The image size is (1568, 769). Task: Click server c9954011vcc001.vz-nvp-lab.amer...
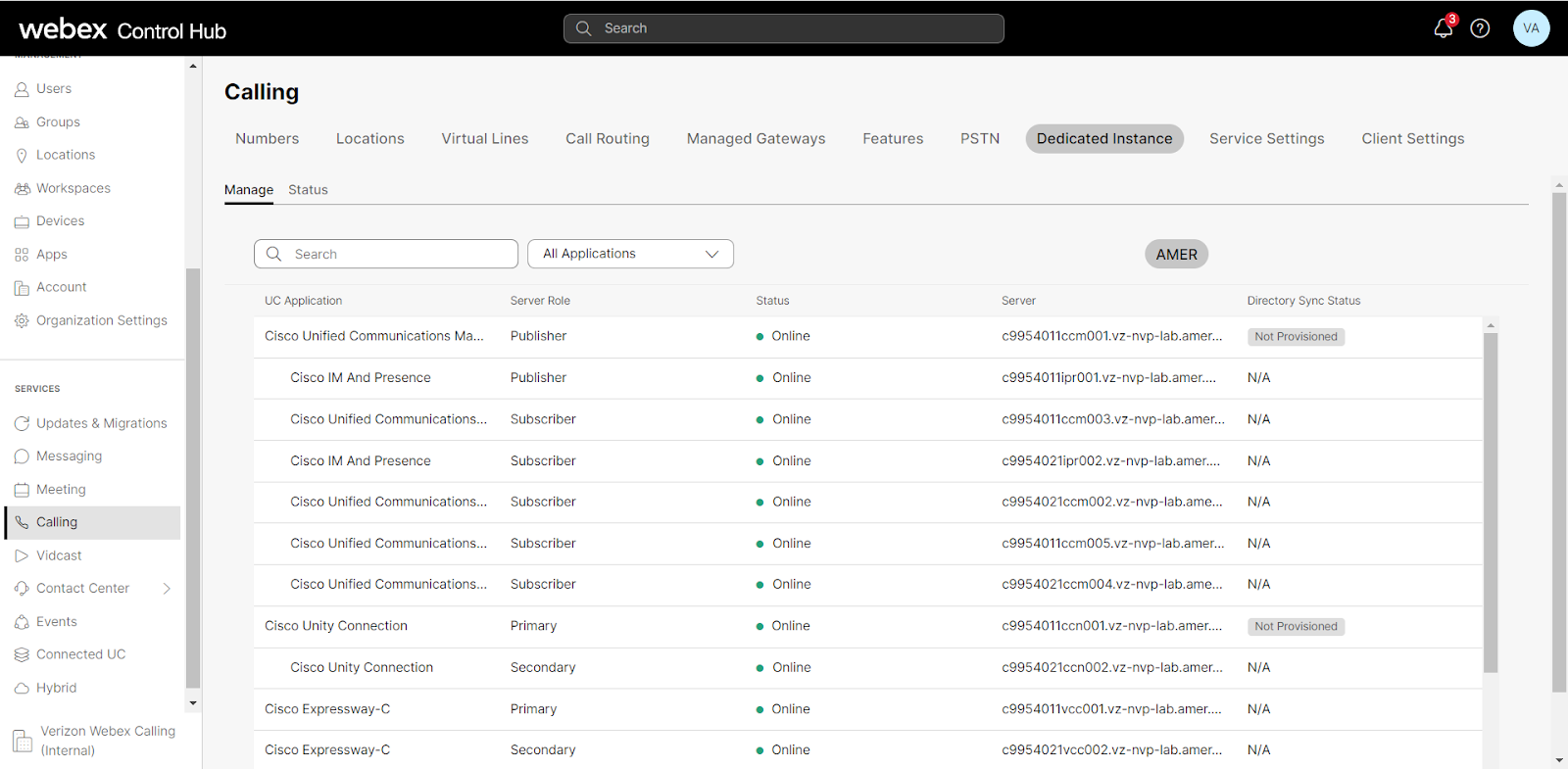point(1111,709)
